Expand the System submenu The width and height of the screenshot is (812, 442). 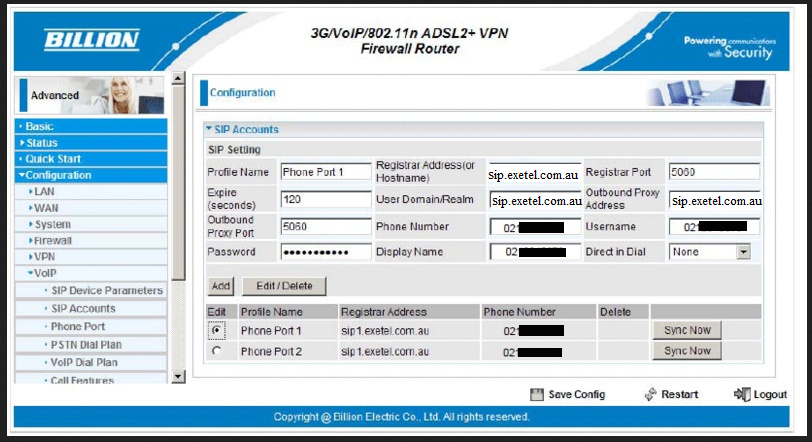(x=31, y=224)
